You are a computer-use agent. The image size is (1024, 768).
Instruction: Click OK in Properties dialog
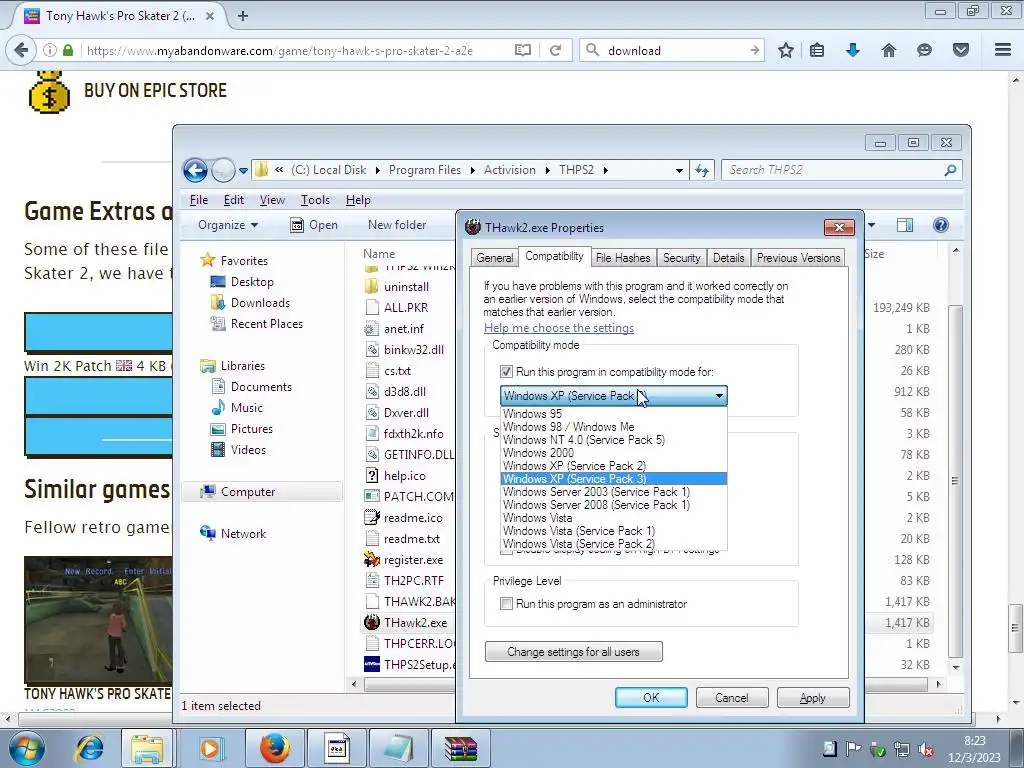[x=651, y=697]
